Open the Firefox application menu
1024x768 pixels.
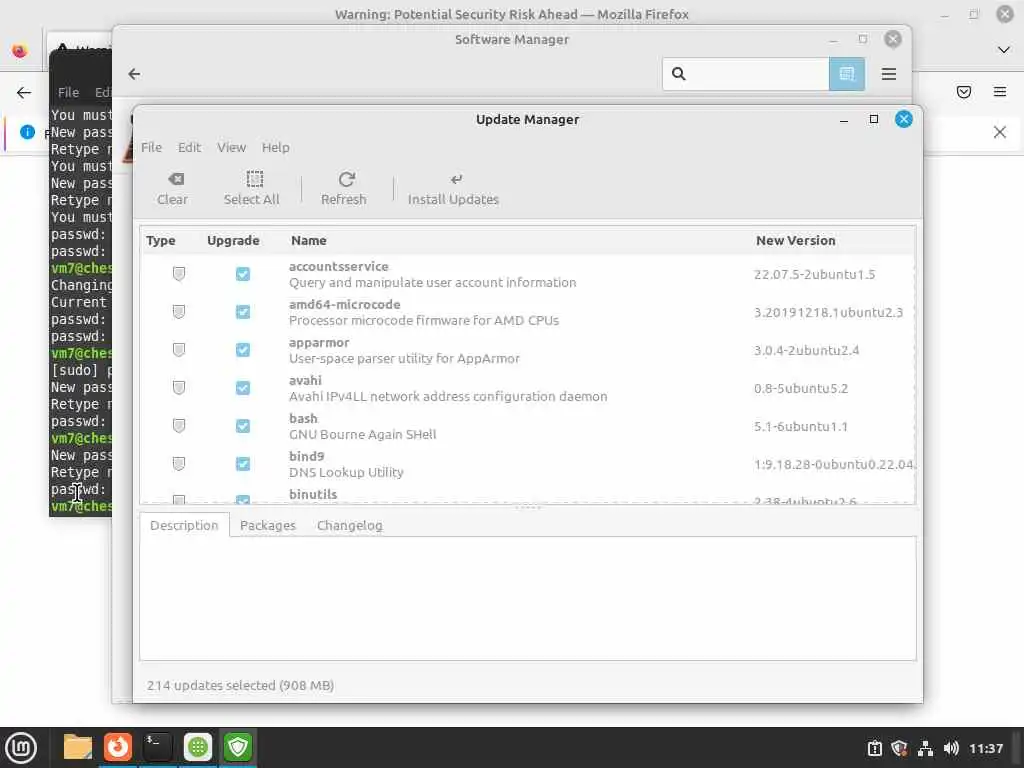(1000, 92)
